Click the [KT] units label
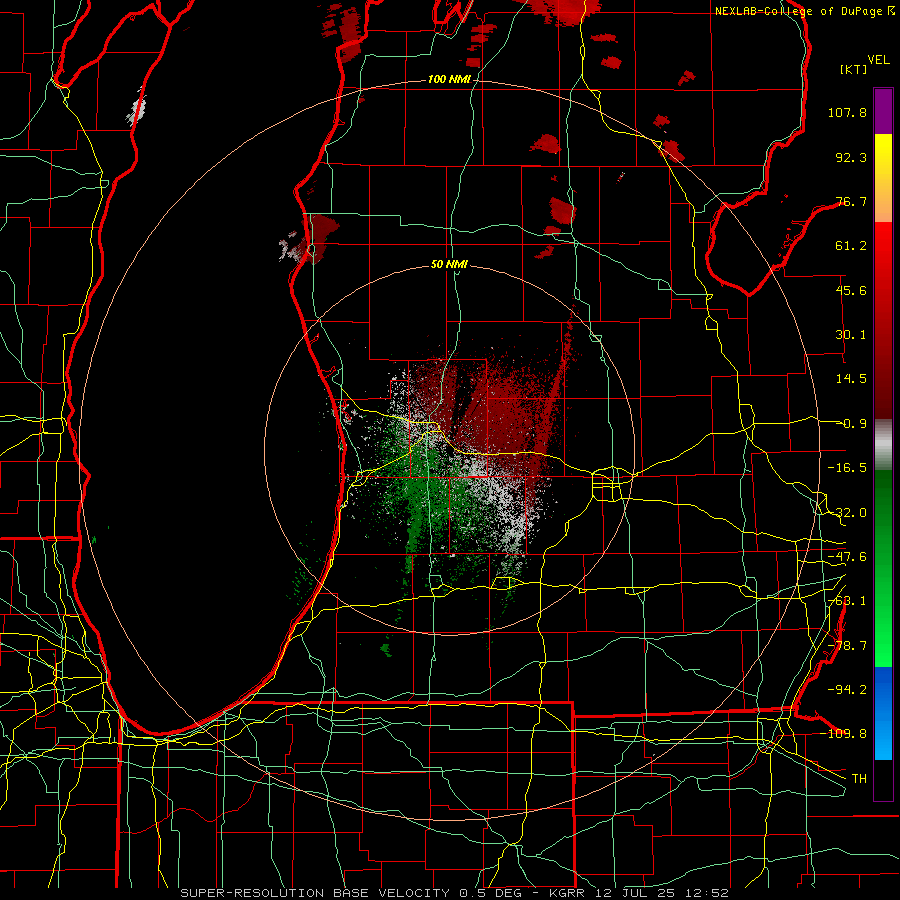Viewport: 900px width, 900px height. pyautogui.click(x=854, y=69)
